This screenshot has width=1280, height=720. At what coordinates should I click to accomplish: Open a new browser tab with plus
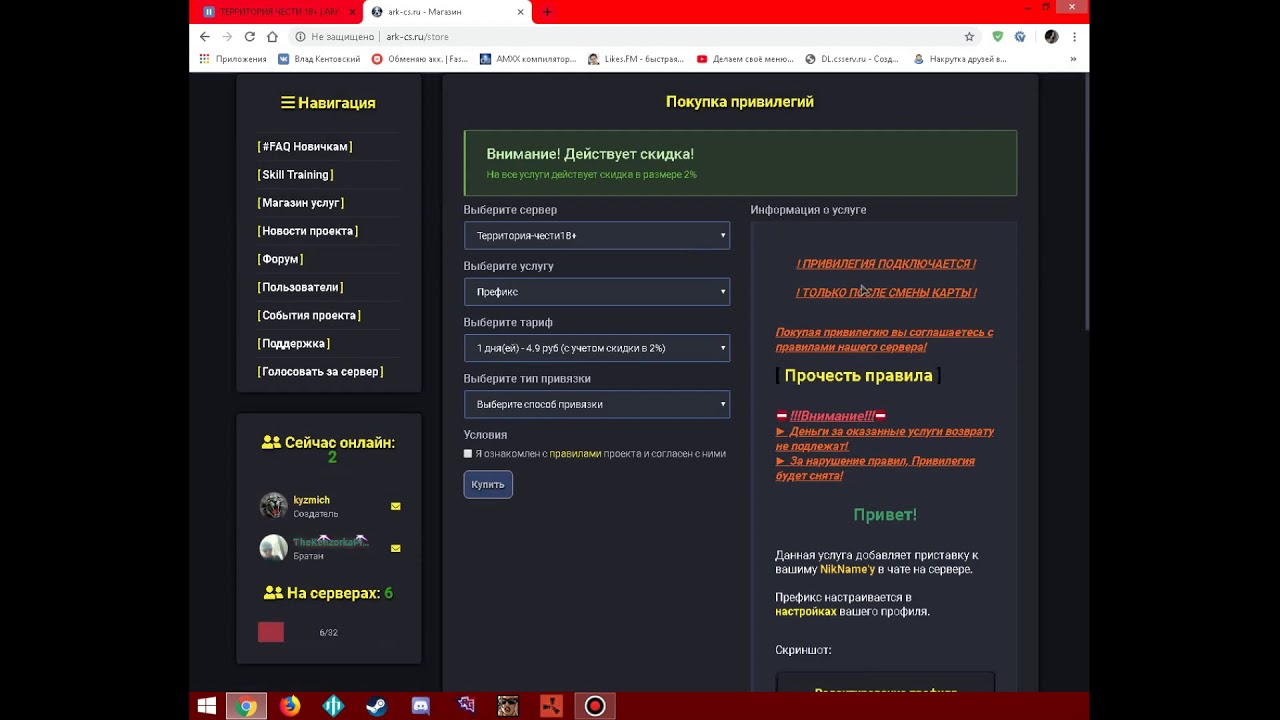tap(547, 12)
